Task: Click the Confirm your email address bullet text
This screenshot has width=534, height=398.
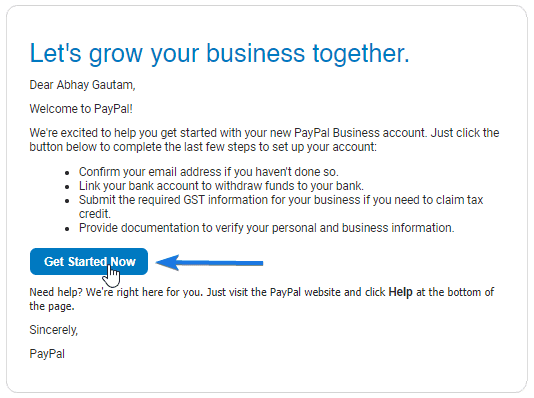Action: pos(209,172)
